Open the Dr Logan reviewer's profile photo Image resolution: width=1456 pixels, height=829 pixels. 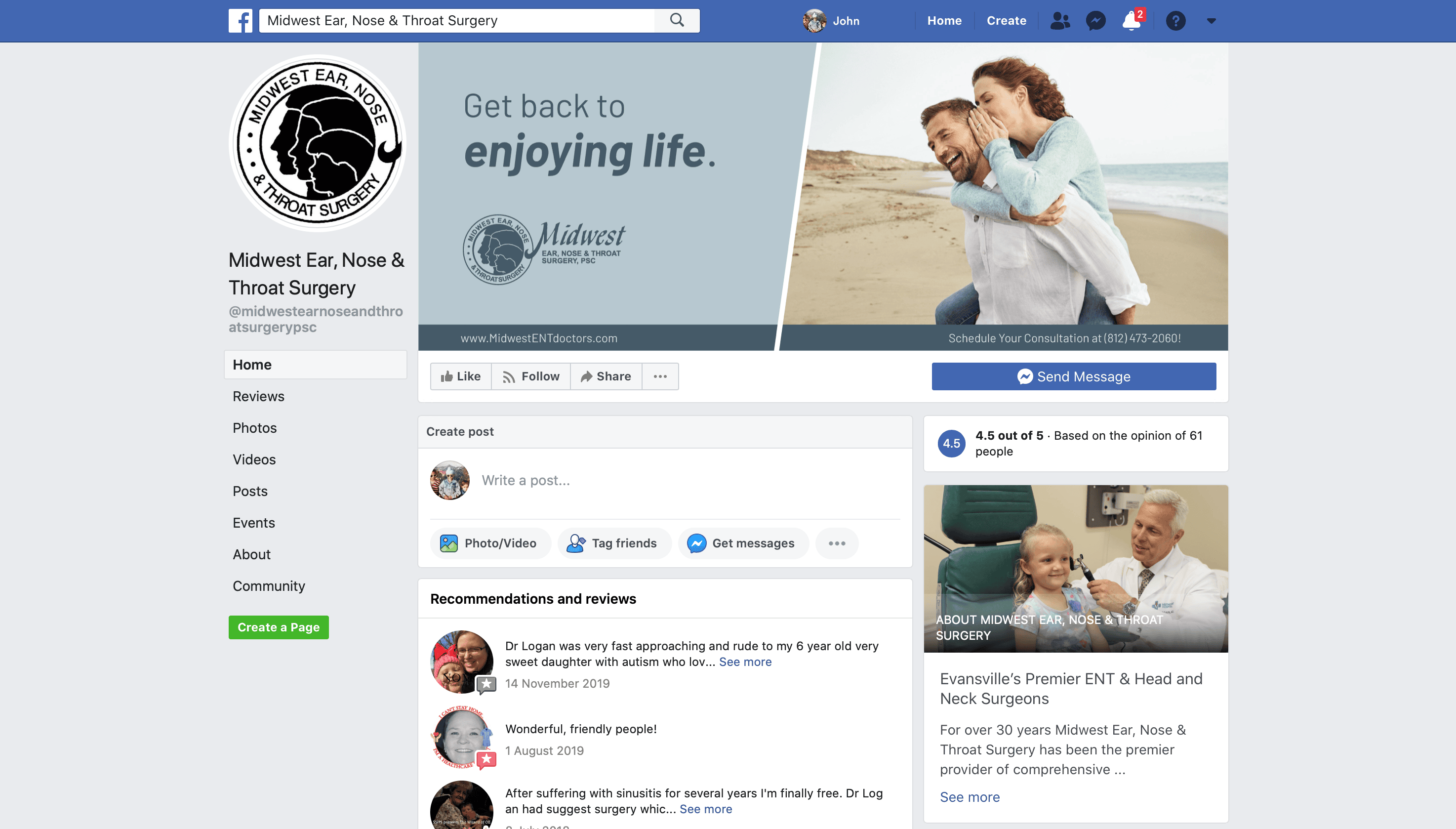click(462, 662)
